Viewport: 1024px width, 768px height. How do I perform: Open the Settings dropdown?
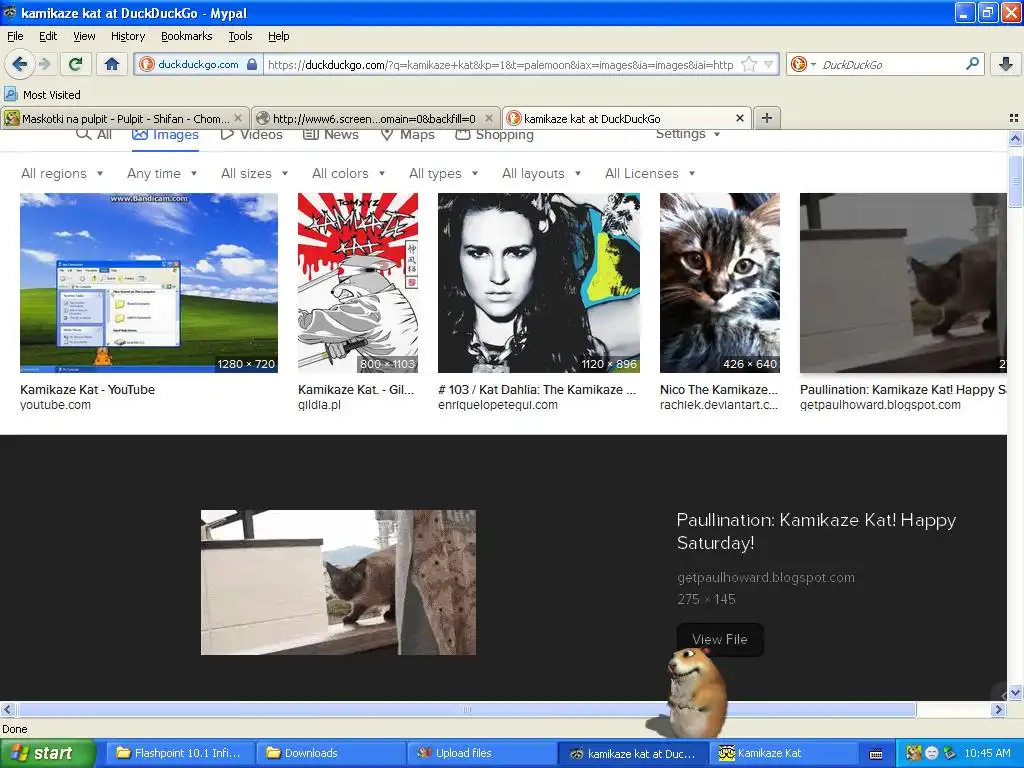(x=688, y=134)
